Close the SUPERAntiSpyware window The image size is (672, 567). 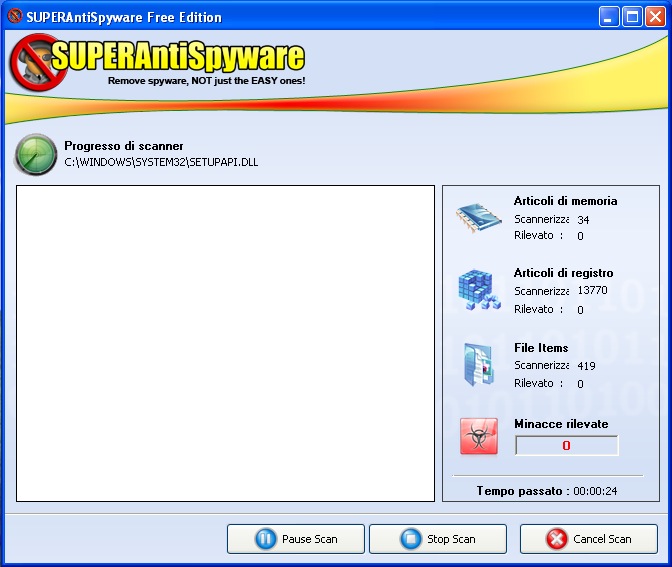pos(654,17)
